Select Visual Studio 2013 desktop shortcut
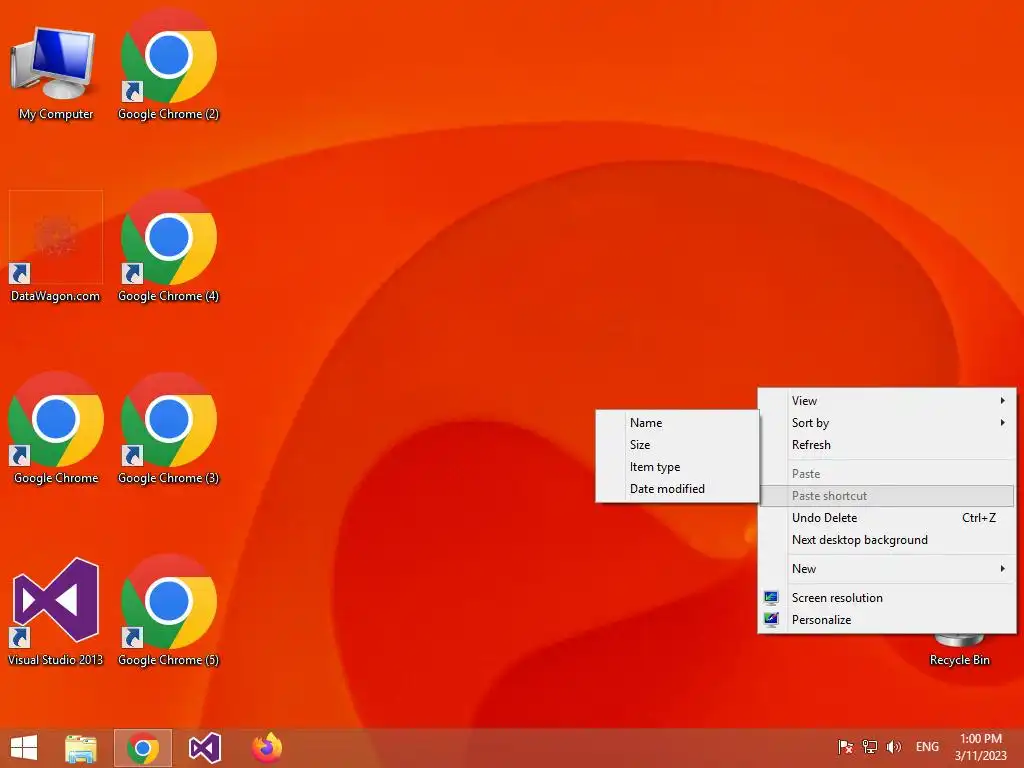The width and height of the screenshot is (1024, 768). click(56, 612)
